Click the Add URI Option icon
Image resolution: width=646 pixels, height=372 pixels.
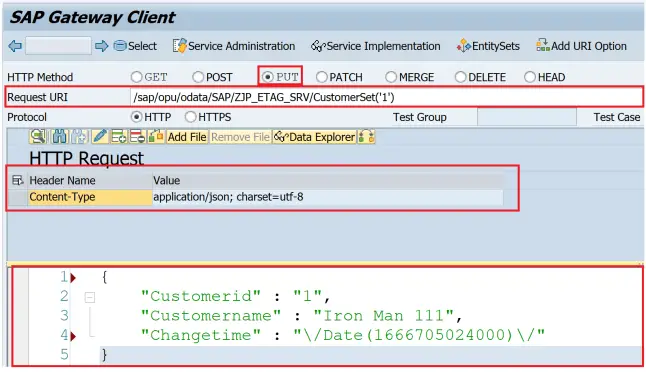pyautogui.click(x=543, y=45)
